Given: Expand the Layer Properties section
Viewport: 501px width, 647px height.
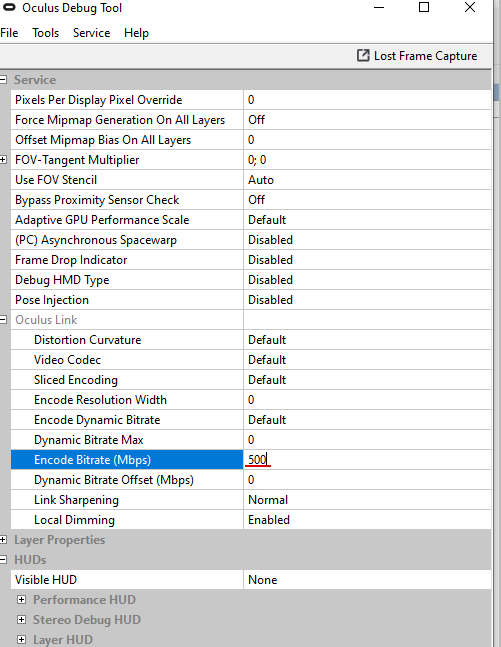Looking at the screenshot, I should tap(3, 540).
